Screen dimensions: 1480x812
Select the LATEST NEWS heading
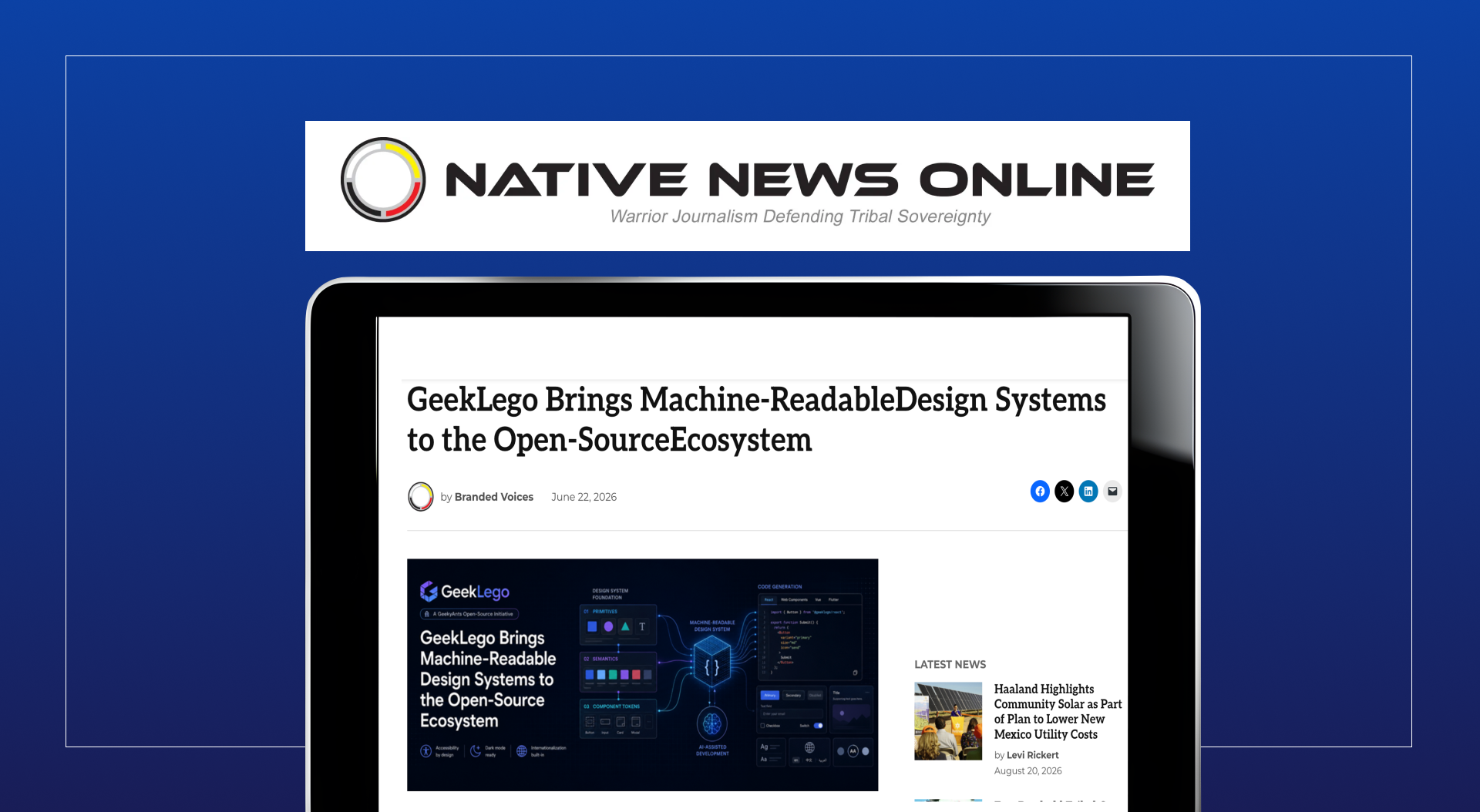tap(950, 664)
